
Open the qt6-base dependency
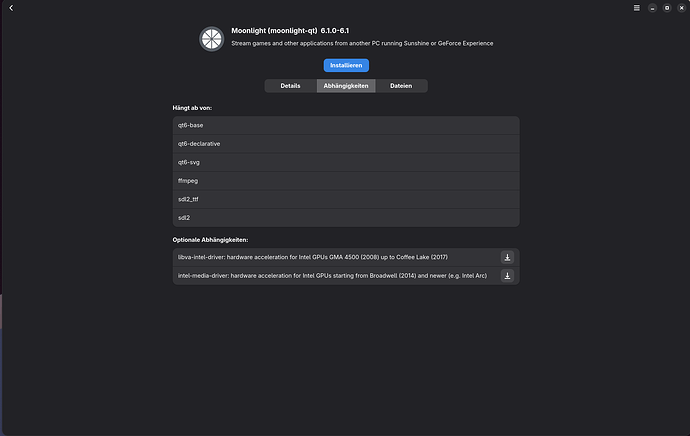(346, 125)
